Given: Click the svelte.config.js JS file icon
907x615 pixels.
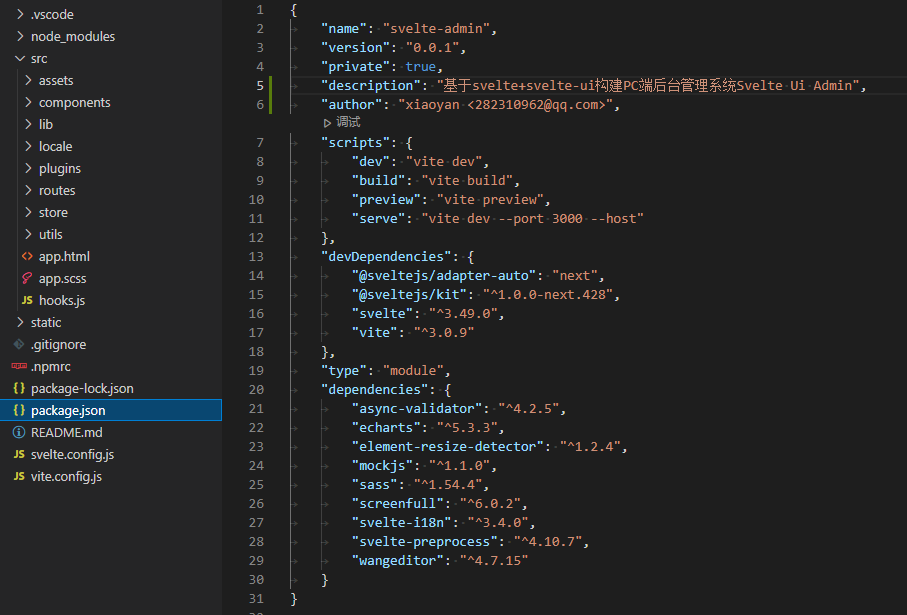Looking at the screenshot, I should pos(19,454).
